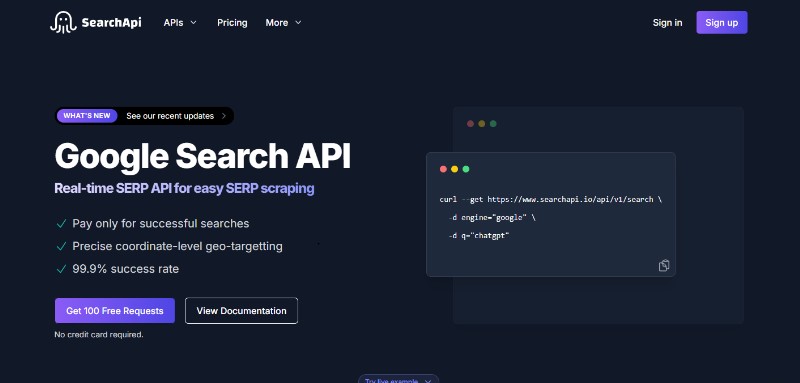The image size is (800, 383).
Task: Expand the More dropdown menu
Action: 284,22
